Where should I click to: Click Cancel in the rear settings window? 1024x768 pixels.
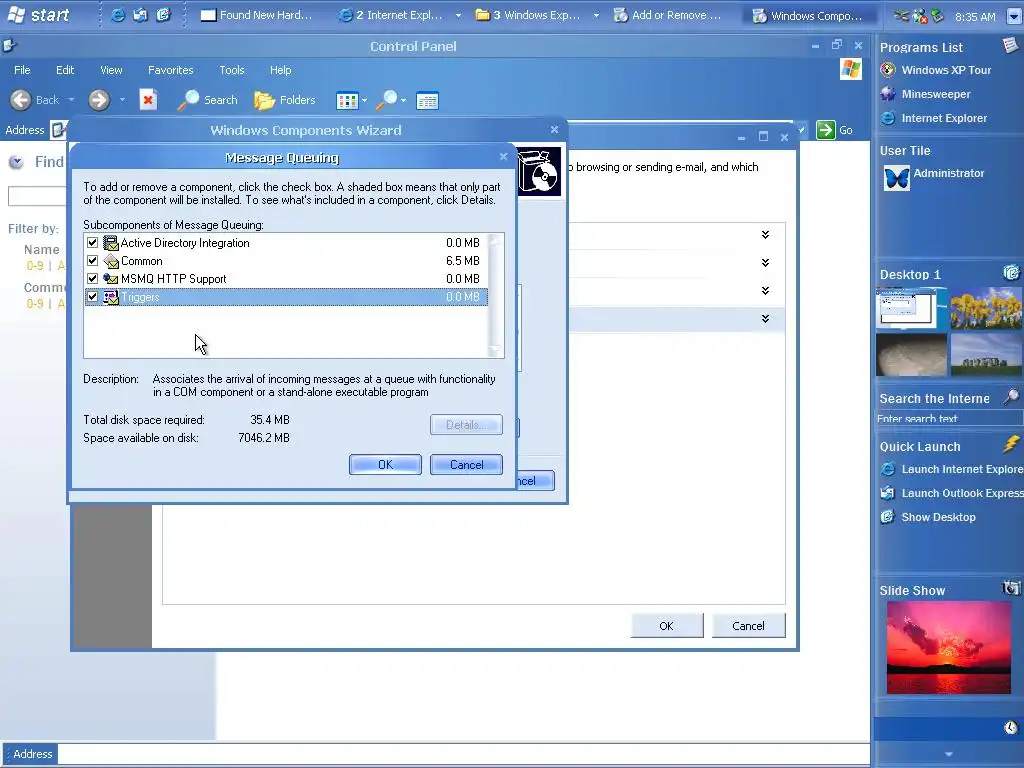click(x=748, y=626)
